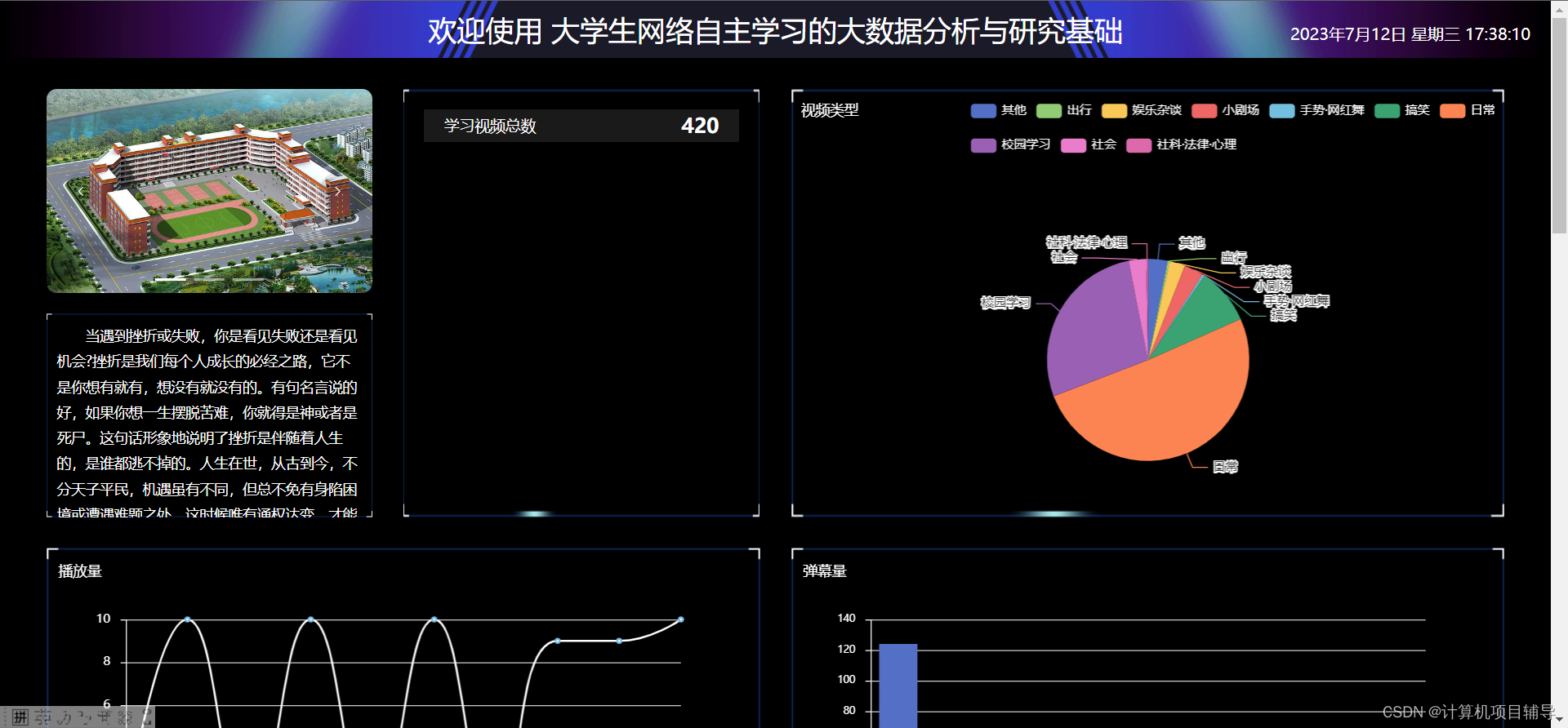The image size is (1568, 728).
Task: Click y-axis value 10 in 播放量 chart
Action: tap(103, 619)
